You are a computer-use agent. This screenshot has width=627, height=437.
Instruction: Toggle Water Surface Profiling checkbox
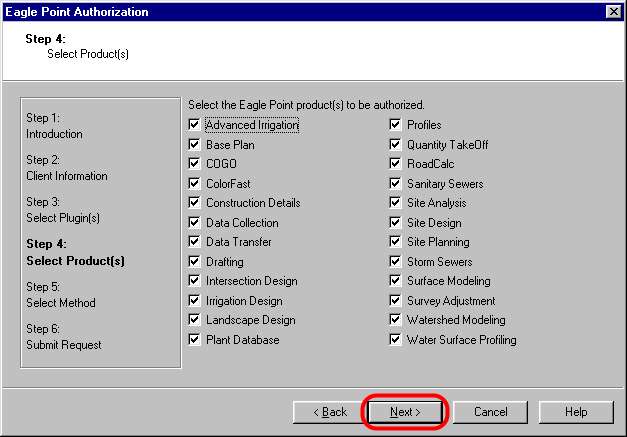point(395,339)
